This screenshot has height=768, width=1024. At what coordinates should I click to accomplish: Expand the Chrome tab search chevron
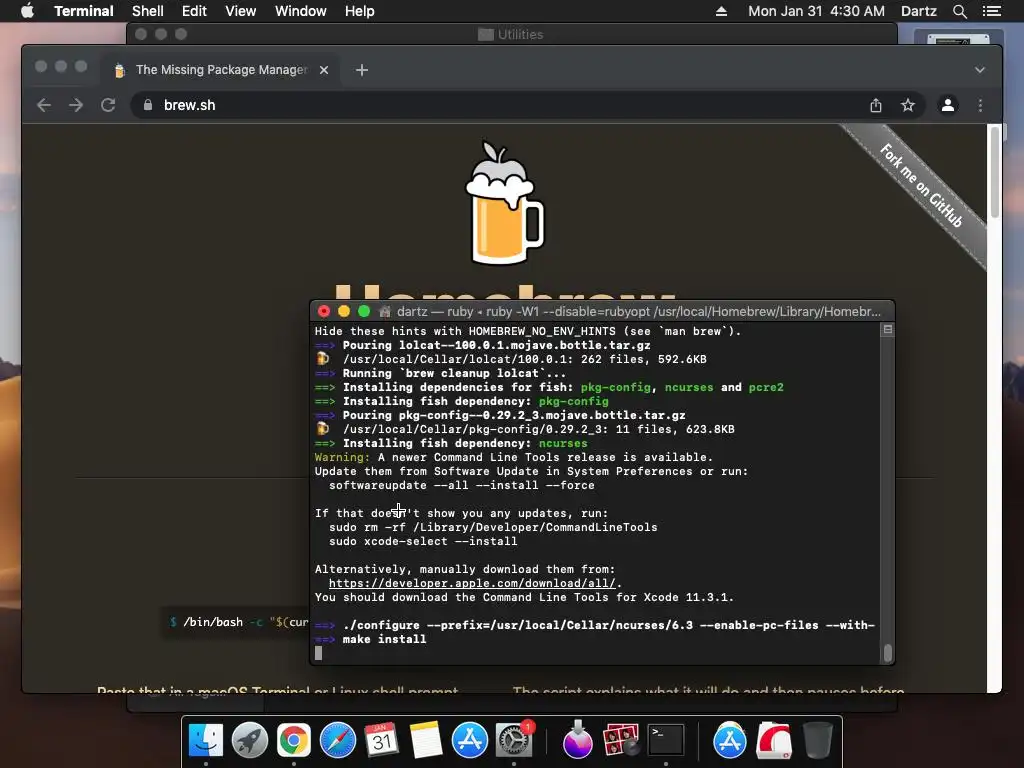pos(980,70)
